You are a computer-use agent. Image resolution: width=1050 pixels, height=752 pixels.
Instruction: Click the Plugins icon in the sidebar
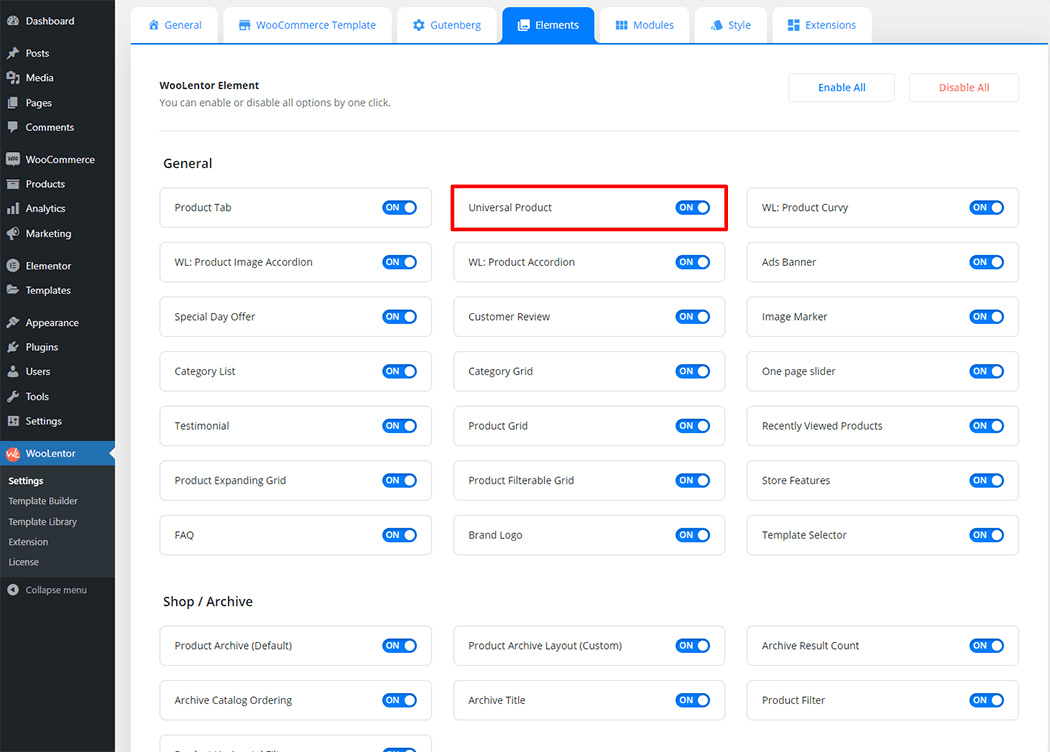click(x=13, y=347)
